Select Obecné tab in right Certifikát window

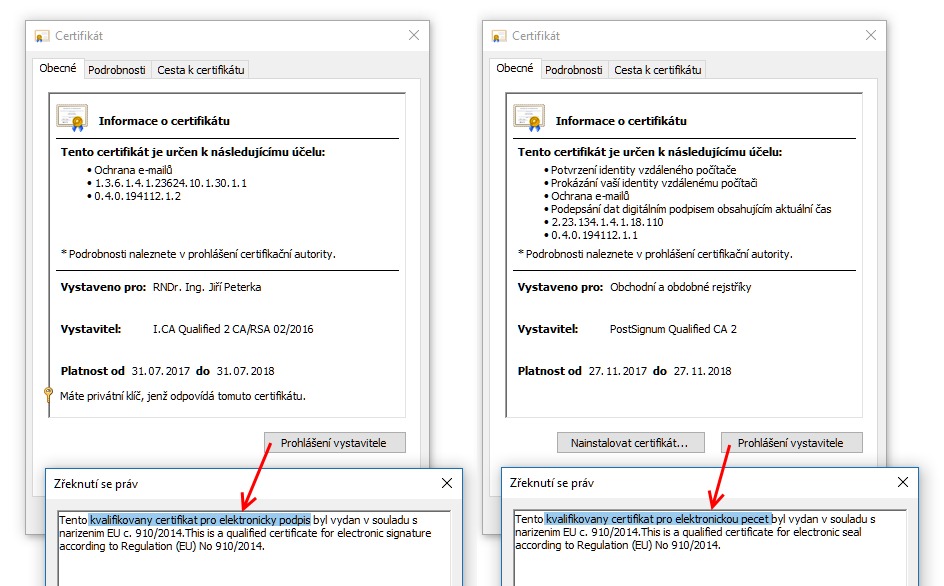[x=515, y=68]
